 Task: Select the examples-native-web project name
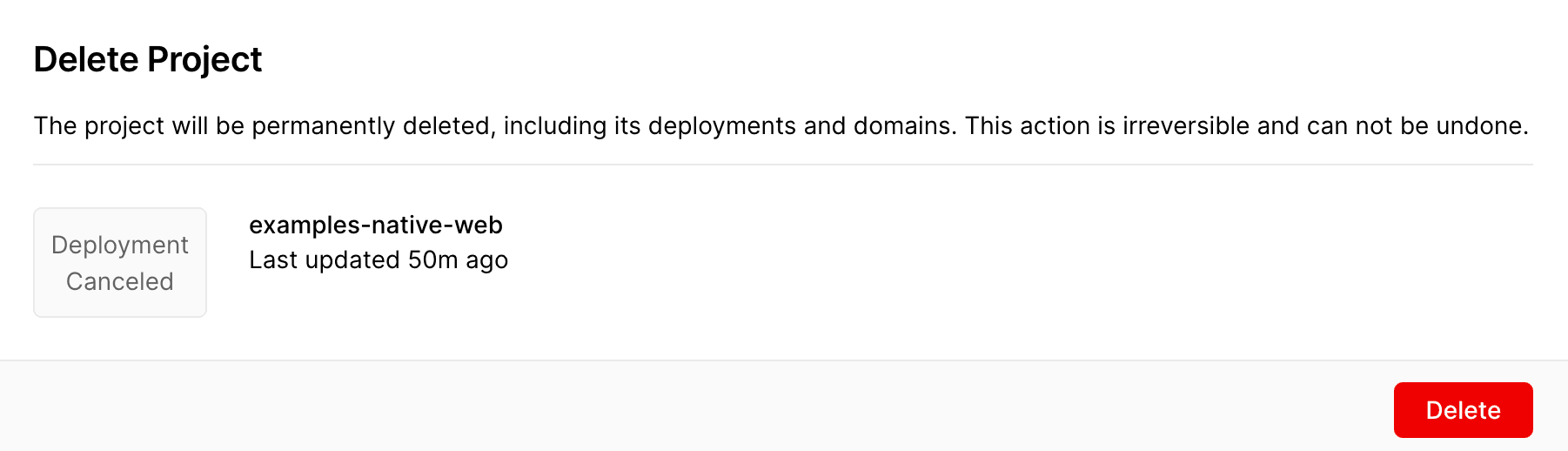coord(375,225)
